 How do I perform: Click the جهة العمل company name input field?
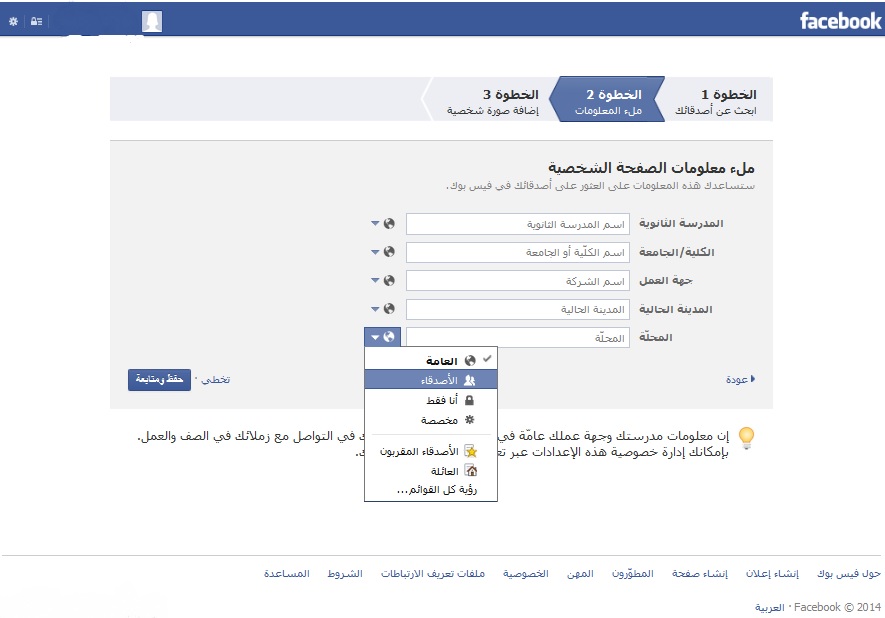click(x=518, y=280)
